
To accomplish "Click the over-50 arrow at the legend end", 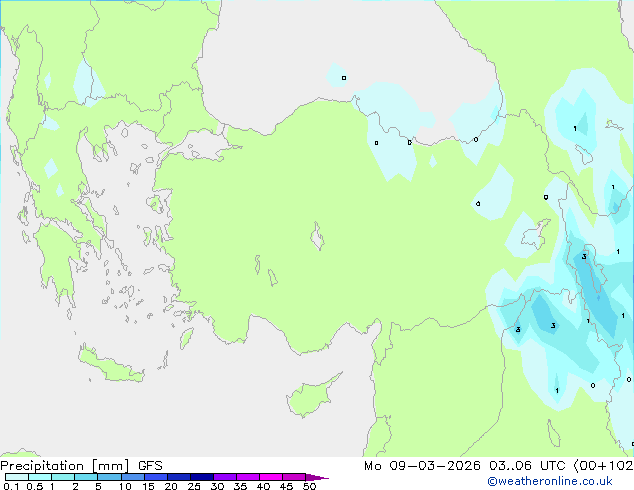I will 317,477.
